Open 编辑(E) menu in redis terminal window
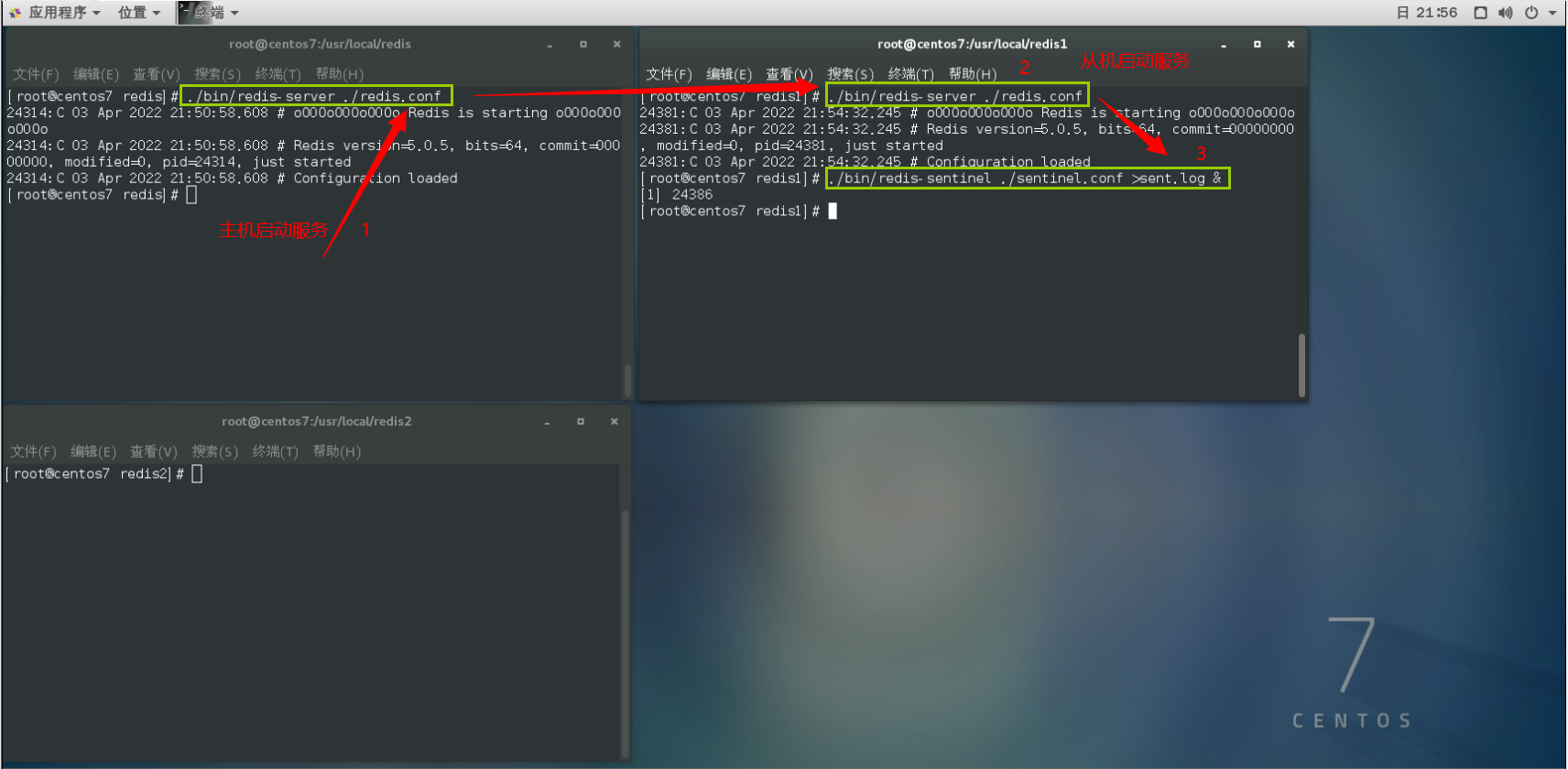This screenshot has width=1568, height=769. click(x=96, y=74)
